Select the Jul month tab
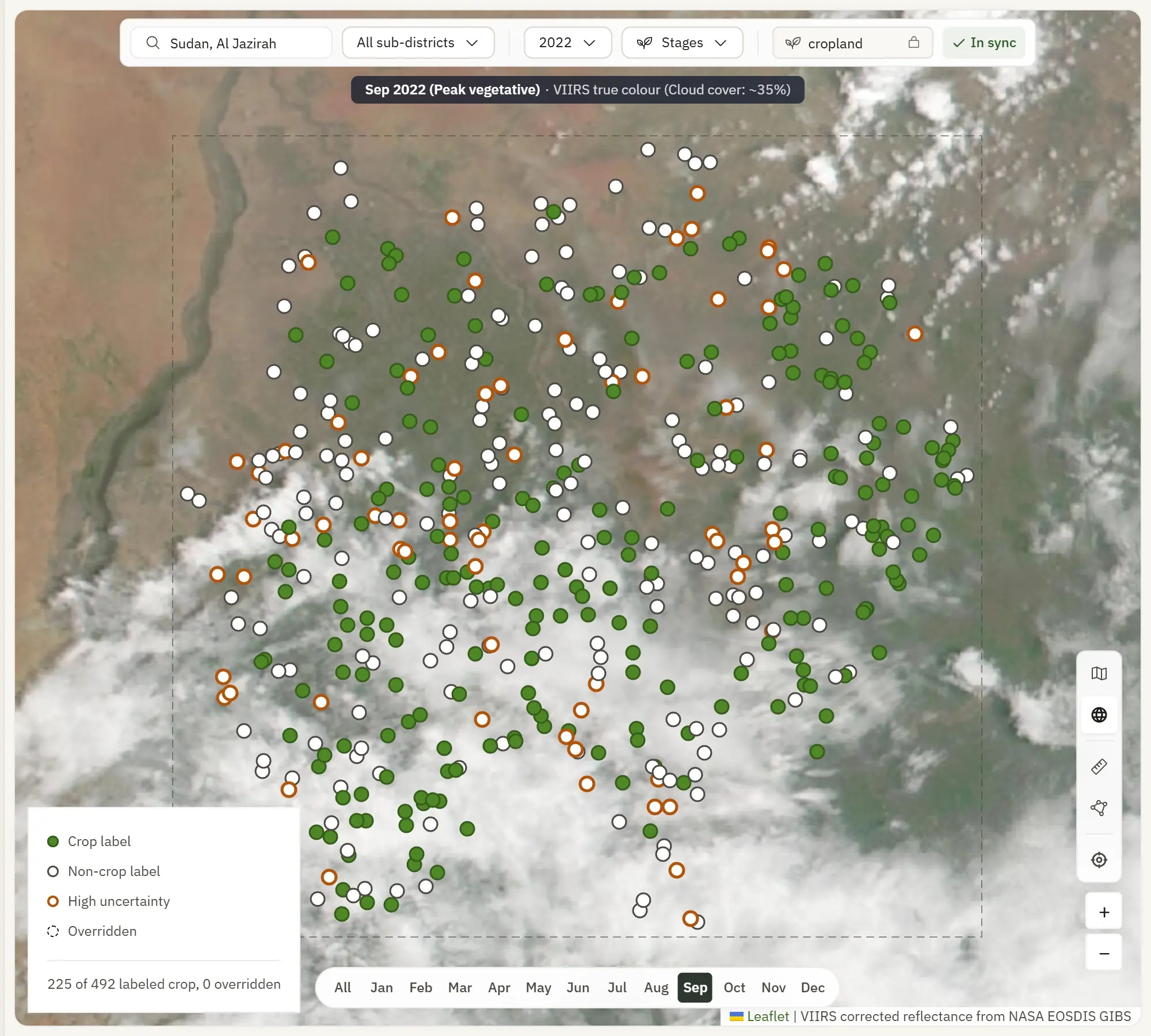The image size is (1151, 1036). click(617, 988)
